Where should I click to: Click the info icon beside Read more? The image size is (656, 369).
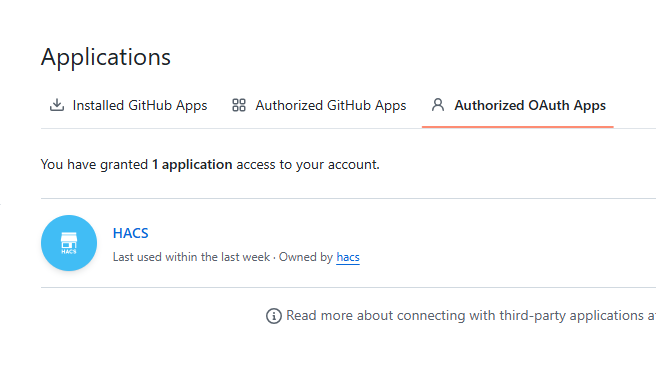point(274,316)
